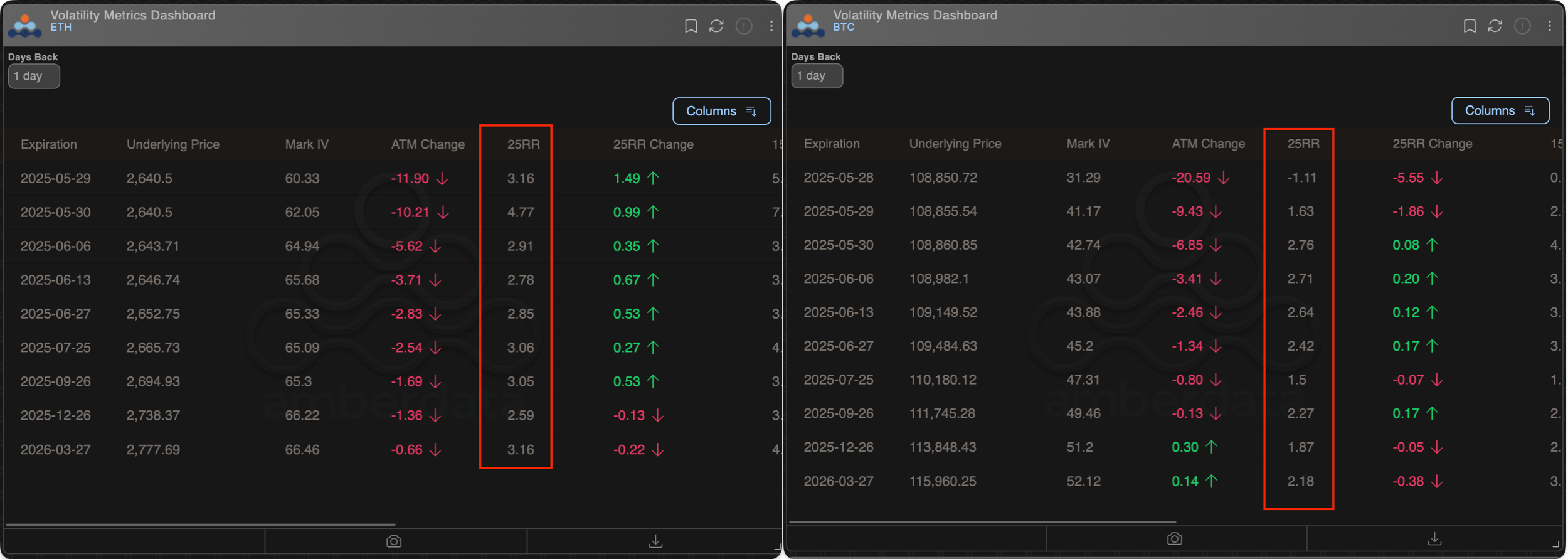The width and height of the screenshot is (1568, 559).
Task: Click ETH underlying price 2,643.71
Action: coord(153,246)
